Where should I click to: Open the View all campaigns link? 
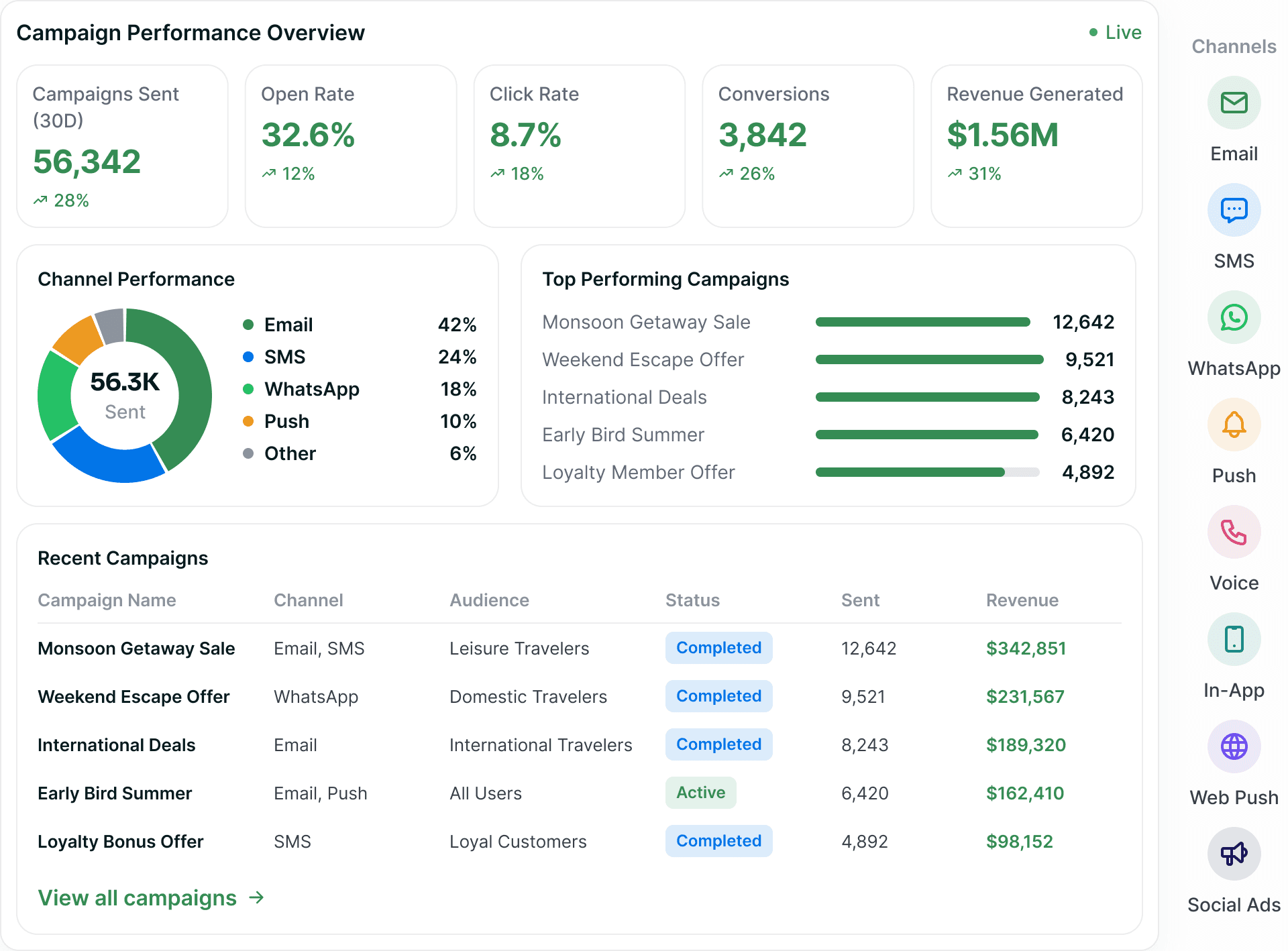coord(151,897)
